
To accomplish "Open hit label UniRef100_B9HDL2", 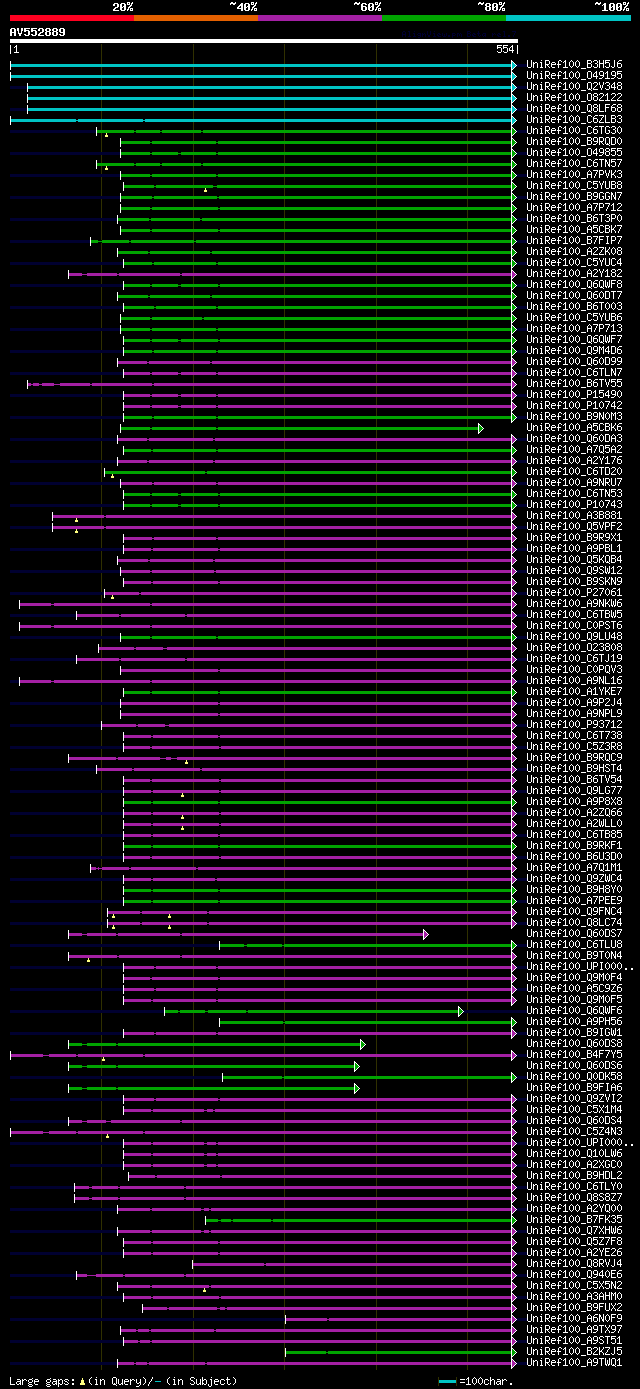I will (574, 1176).
